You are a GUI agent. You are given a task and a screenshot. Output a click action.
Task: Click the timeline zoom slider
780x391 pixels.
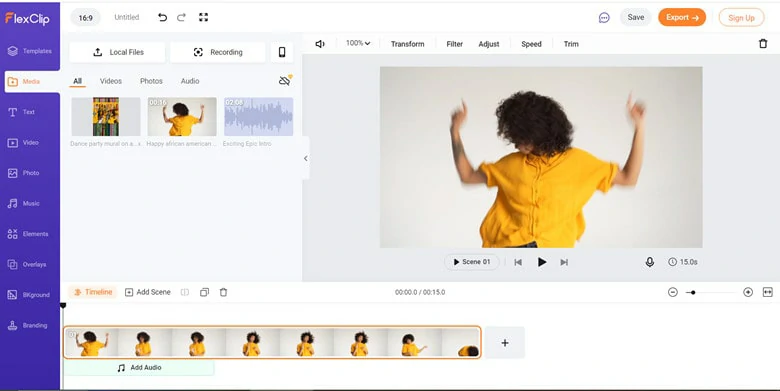(x=710, y=293)
